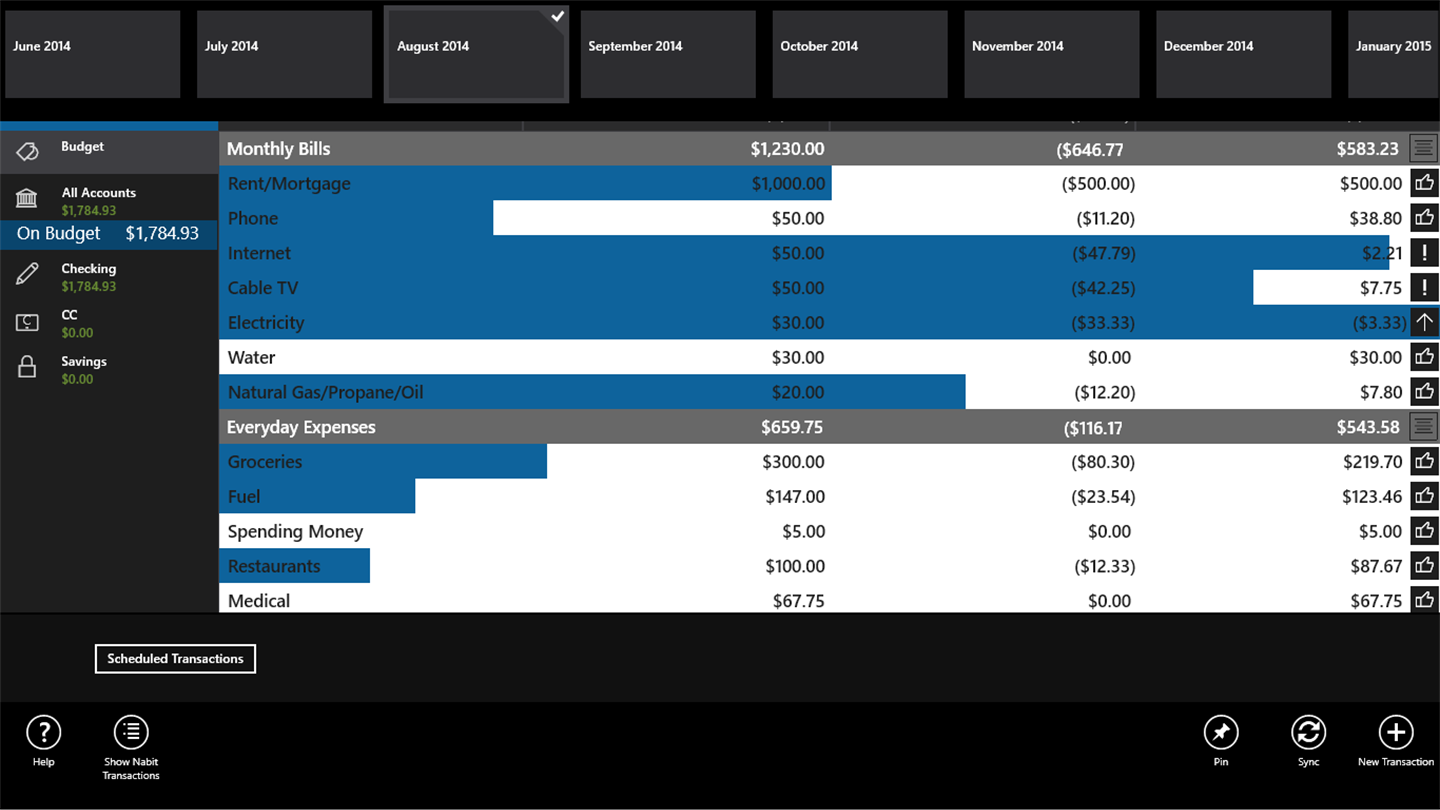This screenshot has width=1440, height=810.
Task: Collapse the Everyday Expenses group
Action: tap(1424, 427)
